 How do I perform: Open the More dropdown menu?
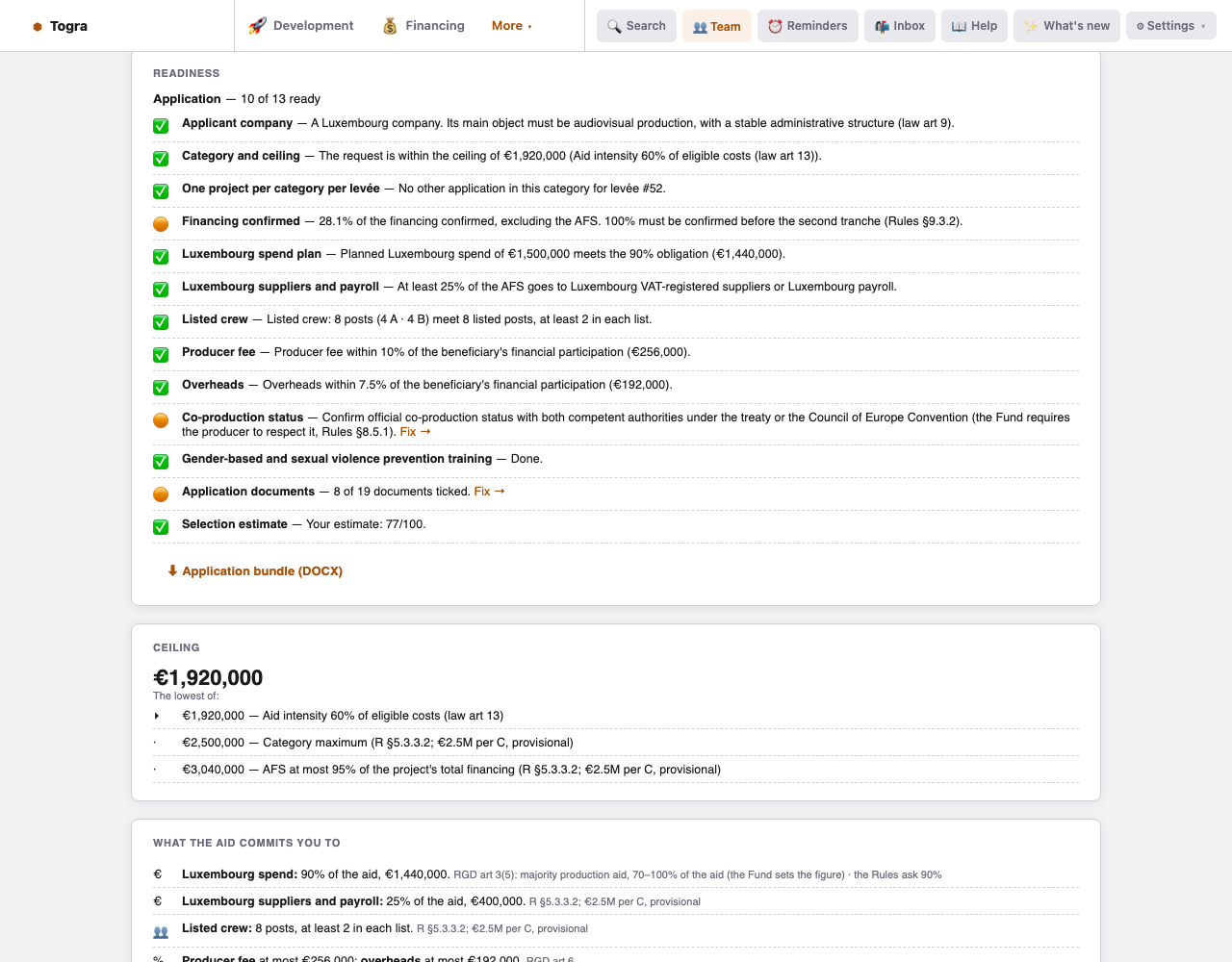tap(511, 26)
